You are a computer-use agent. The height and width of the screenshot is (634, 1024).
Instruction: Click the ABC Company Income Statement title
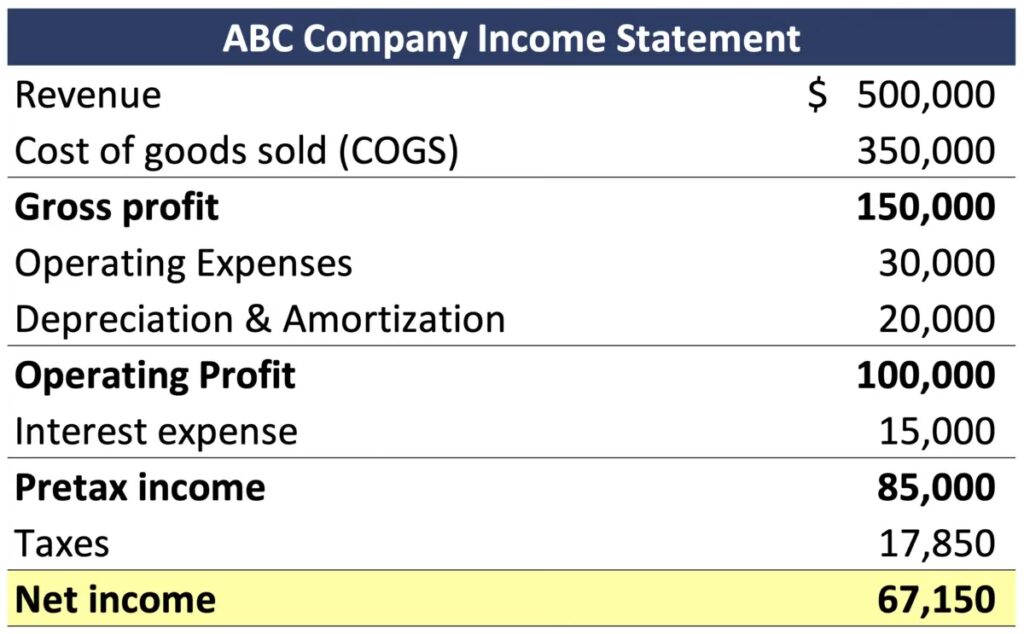click(x=511, y=38)
